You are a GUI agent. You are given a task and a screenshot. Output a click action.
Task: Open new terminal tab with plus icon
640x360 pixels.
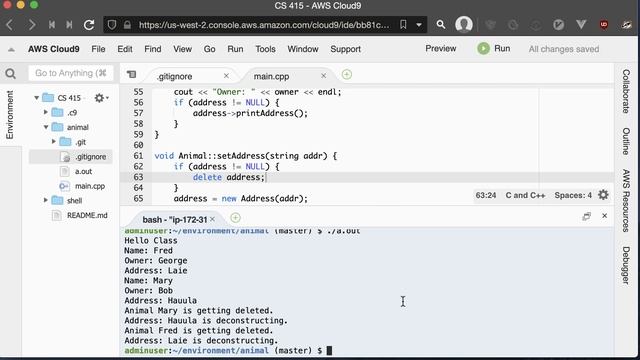pos(235,218)
